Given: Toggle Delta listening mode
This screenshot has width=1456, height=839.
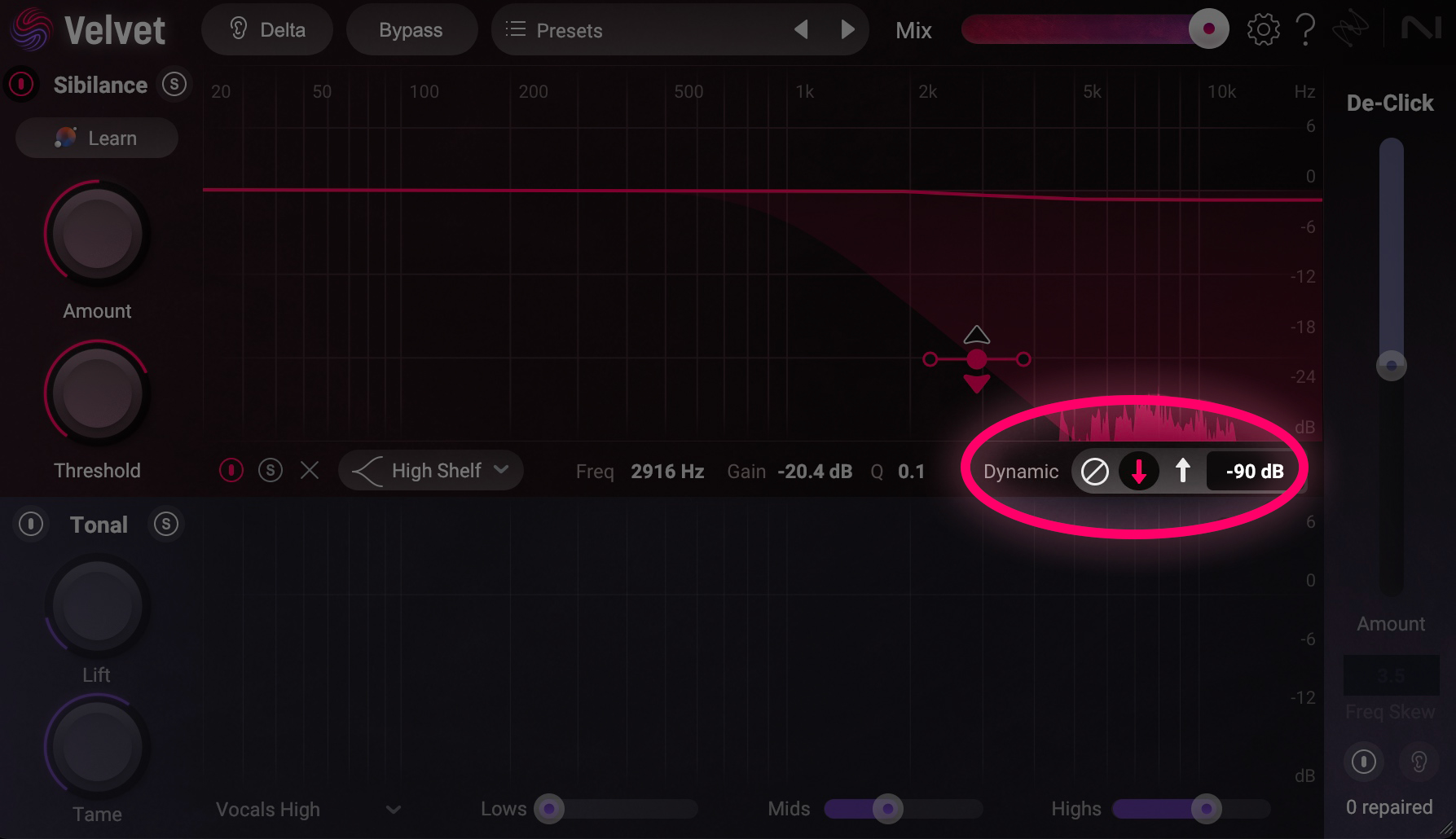Looking at the screenshot, I should click(x=267, y=30).
